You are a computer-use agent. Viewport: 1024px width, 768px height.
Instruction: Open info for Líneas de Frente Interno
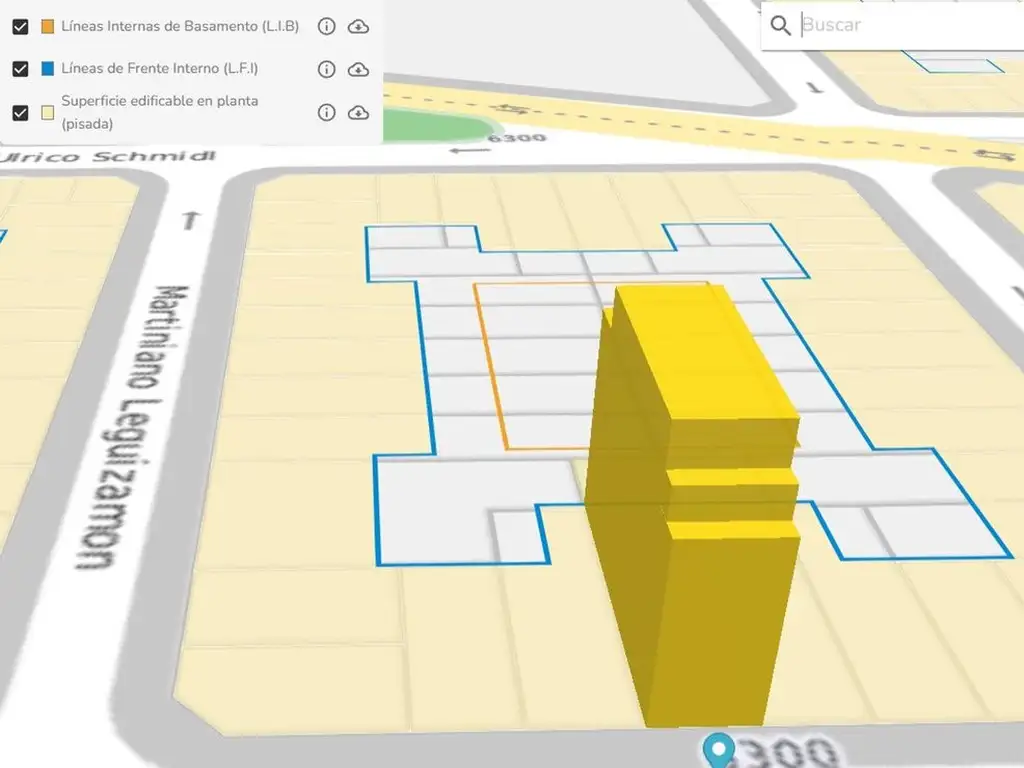[326, 69]
